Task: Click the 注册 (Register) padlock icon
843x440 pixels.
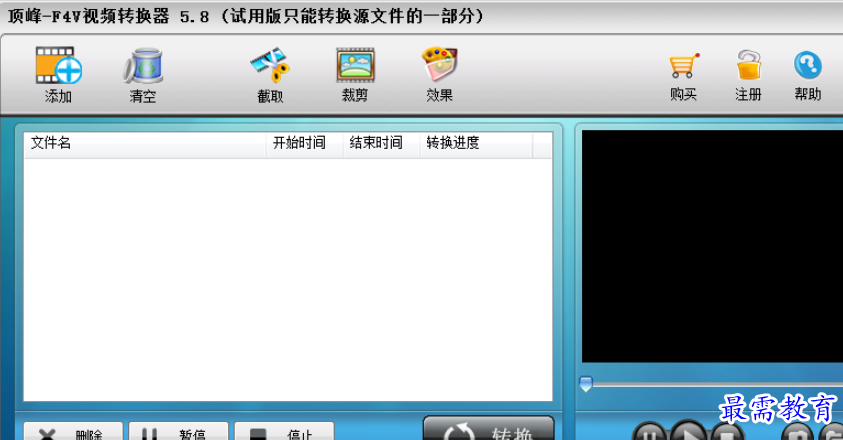Action: click(x=748, y=65)
